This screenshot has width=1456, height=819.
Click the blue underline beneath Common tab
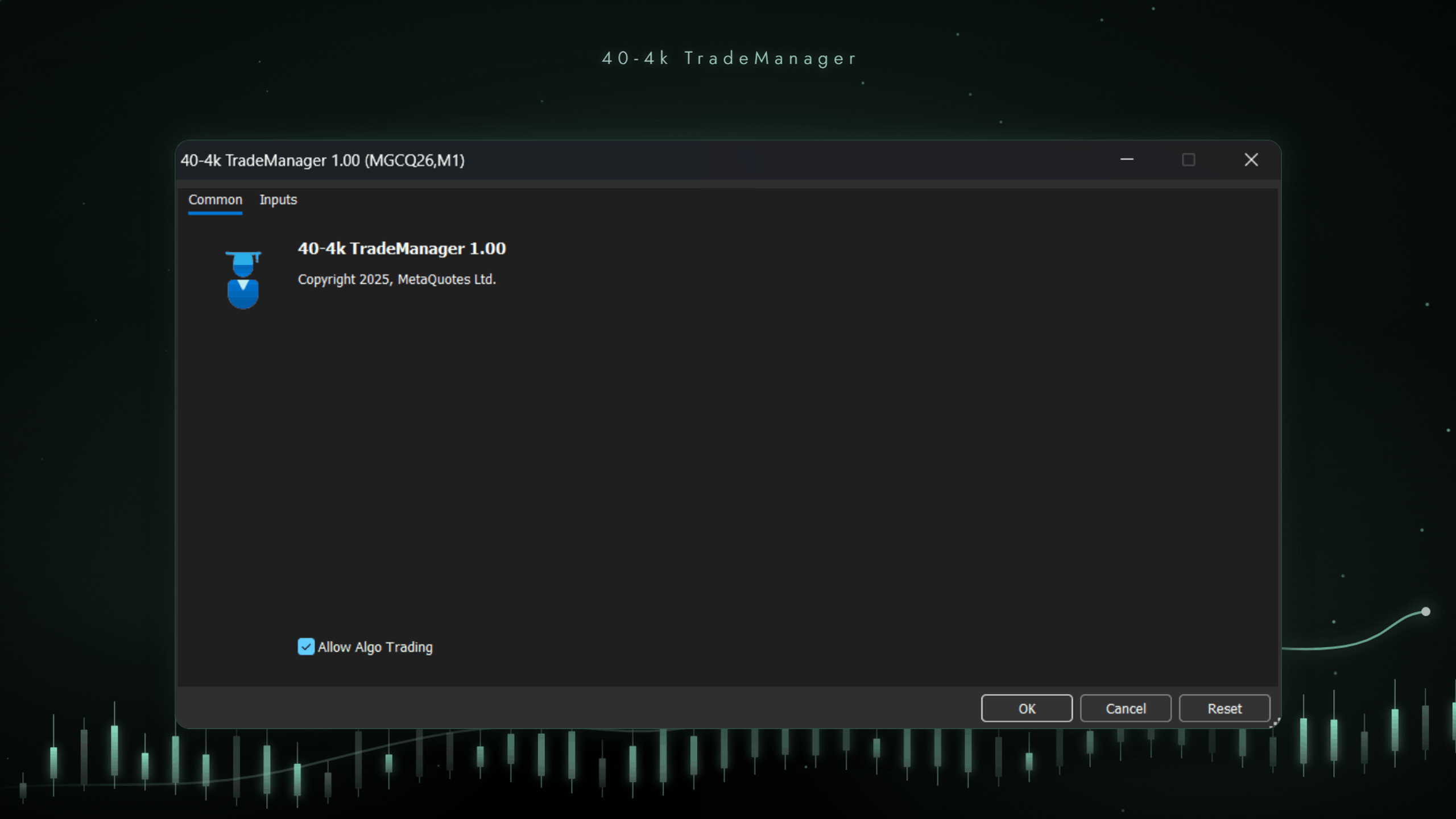(215, 213)
